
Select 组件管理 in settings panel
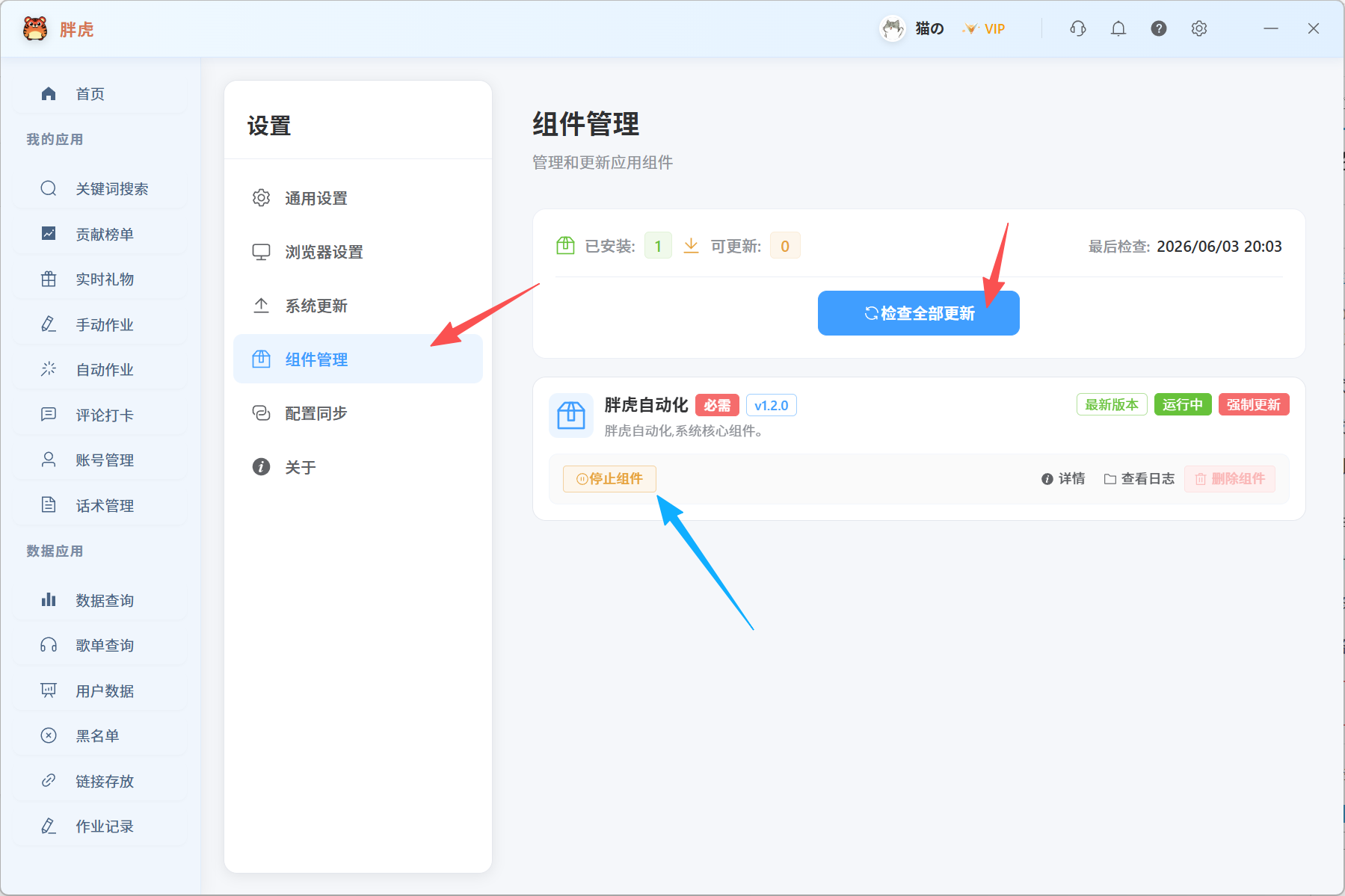(358, 359)
